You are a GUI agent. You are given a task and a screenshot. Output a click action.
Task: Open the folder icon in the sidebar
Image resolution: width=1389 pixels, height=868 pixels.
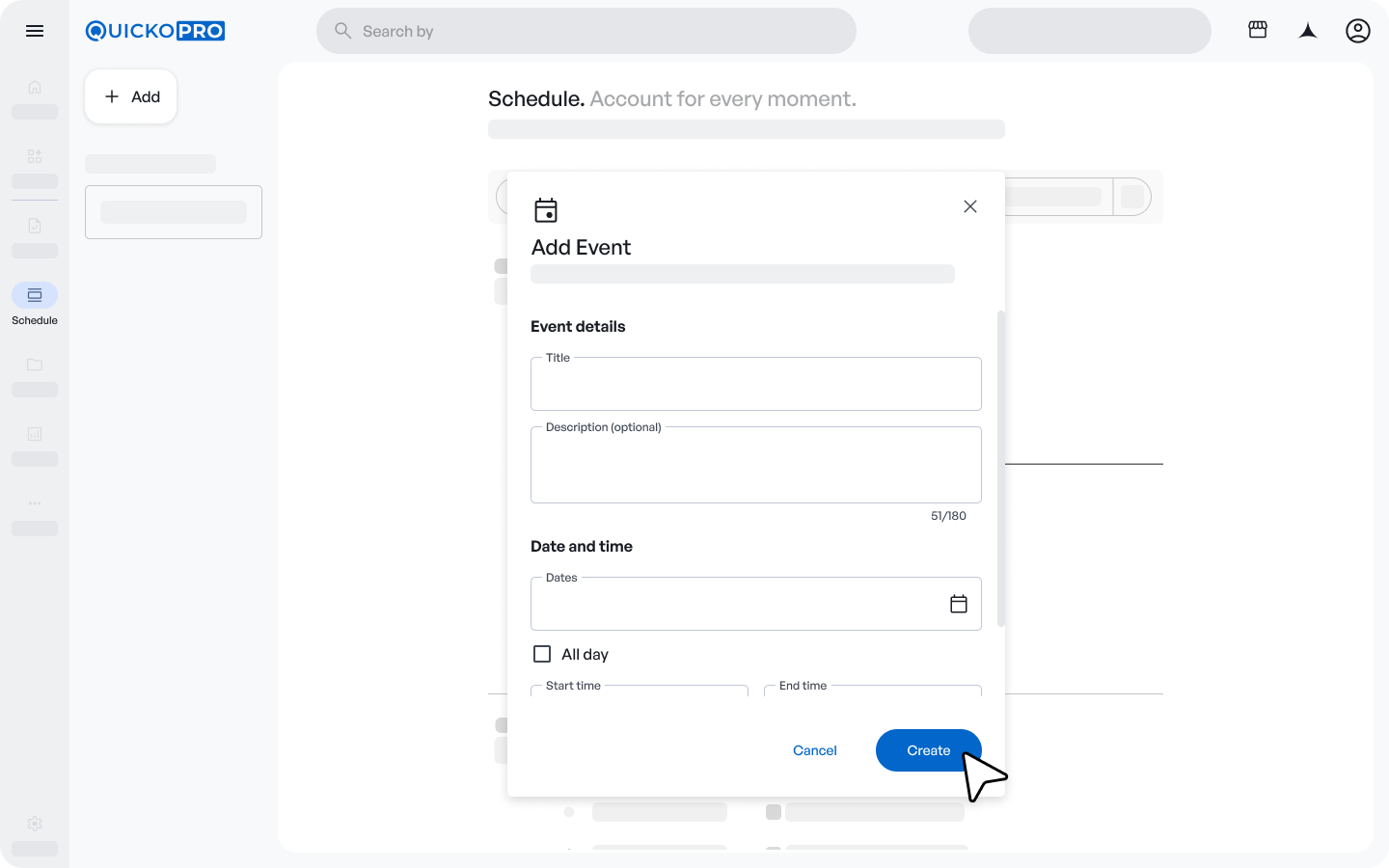coord(35,365)
